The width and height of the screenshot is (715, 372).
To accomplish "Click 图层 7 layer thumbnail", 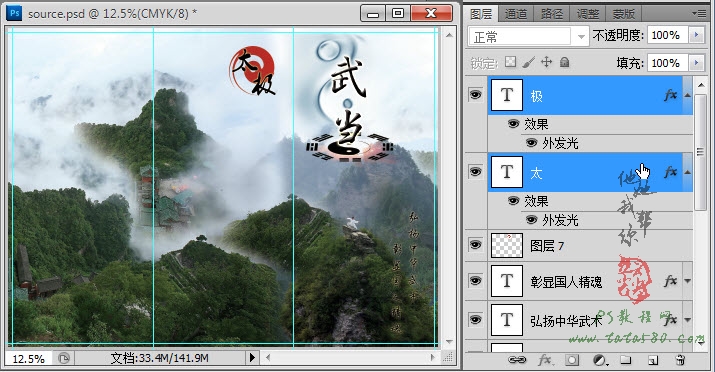I will pyautogui.click(x=507, y=245).
